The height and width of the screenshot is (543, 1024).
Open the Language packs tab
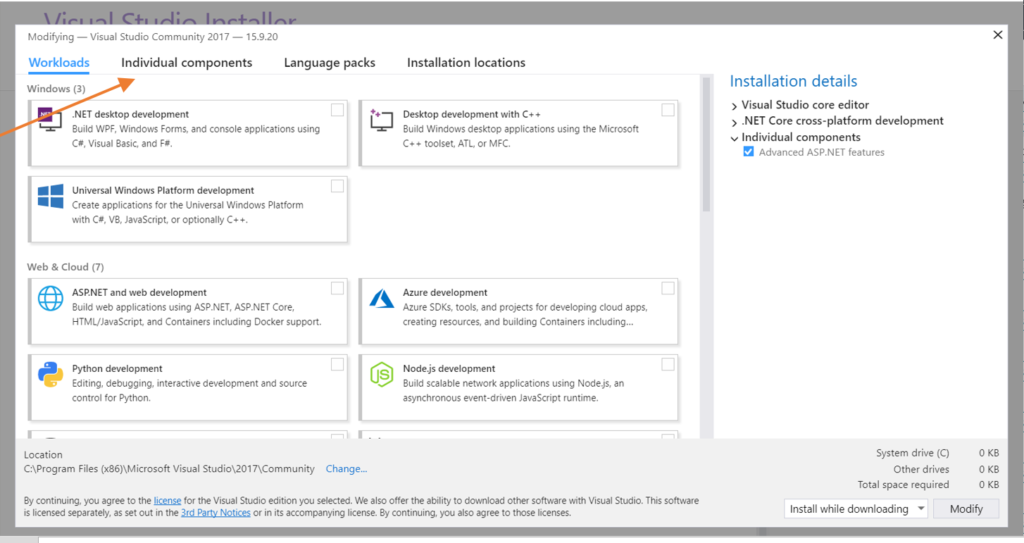tap(329, 62)
